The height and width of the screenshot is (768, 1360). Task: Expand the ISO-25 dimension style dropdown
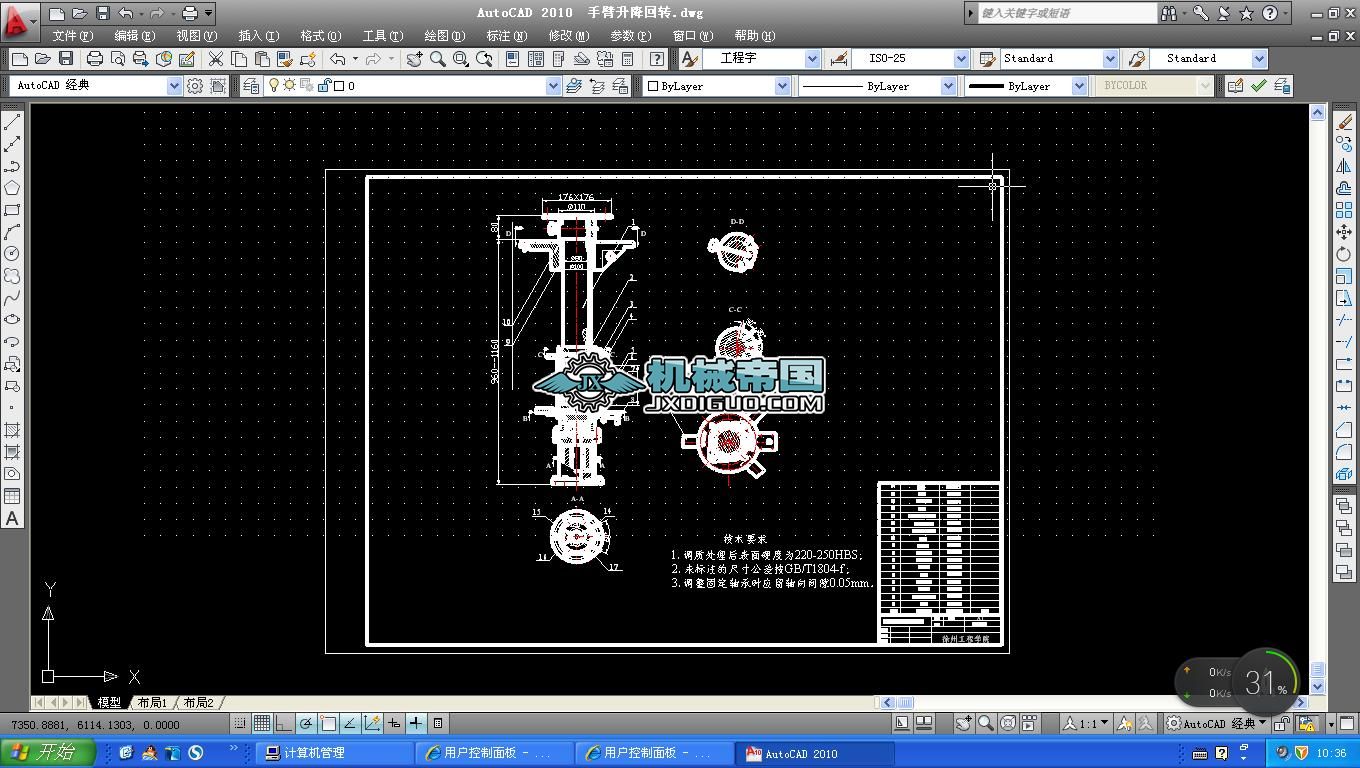click(961, 59)
